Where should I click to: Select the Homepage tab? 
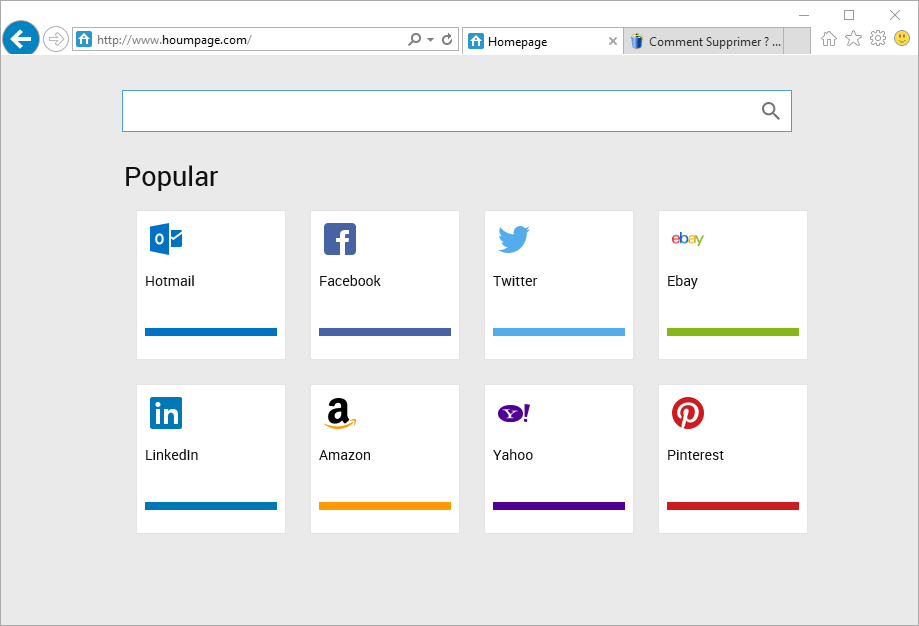[542, 41]
